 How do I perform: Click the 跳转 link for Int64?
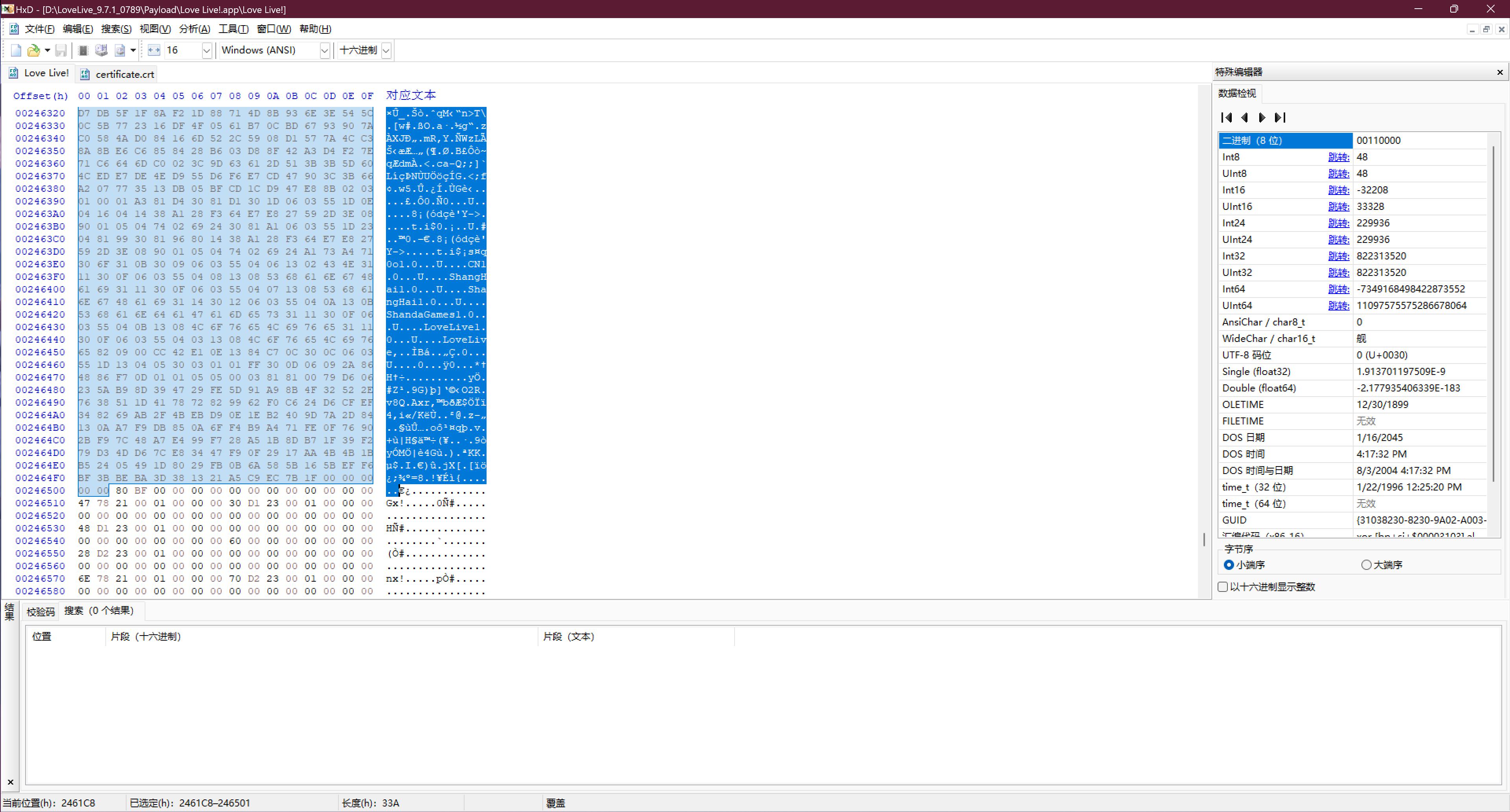(x=1338, y=289)
